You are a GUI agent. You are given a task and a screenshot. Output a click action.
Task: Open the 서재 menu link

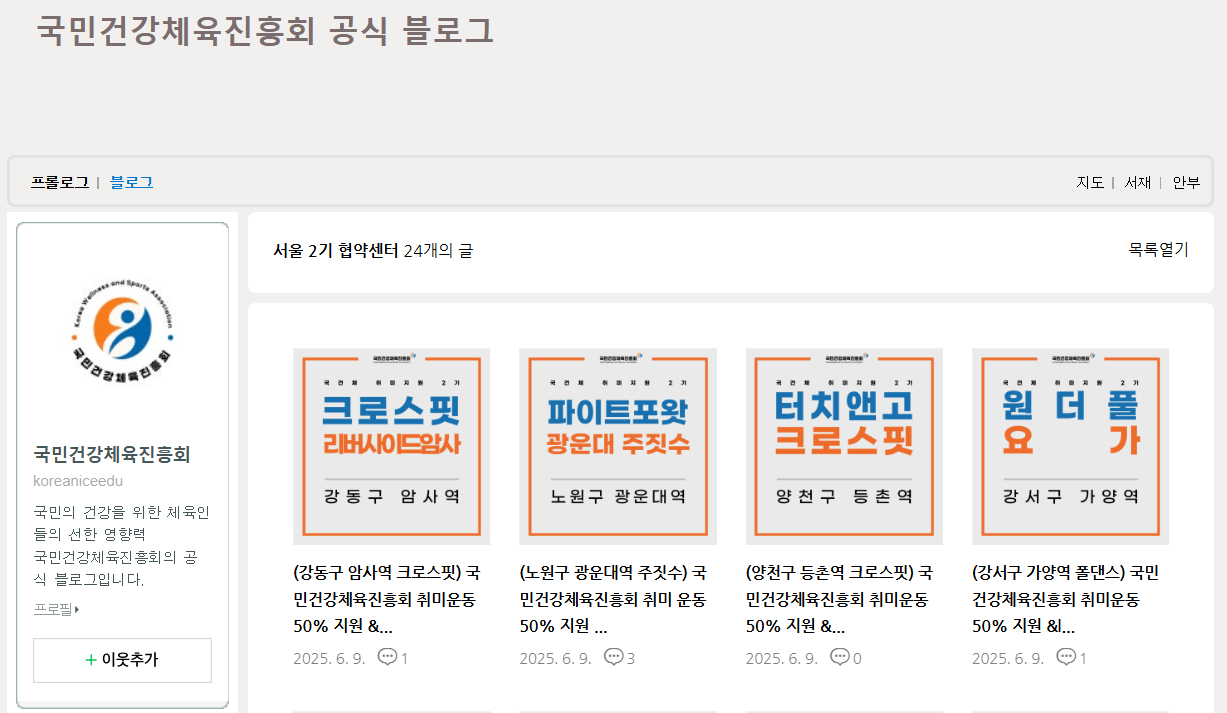point(1138,182)
